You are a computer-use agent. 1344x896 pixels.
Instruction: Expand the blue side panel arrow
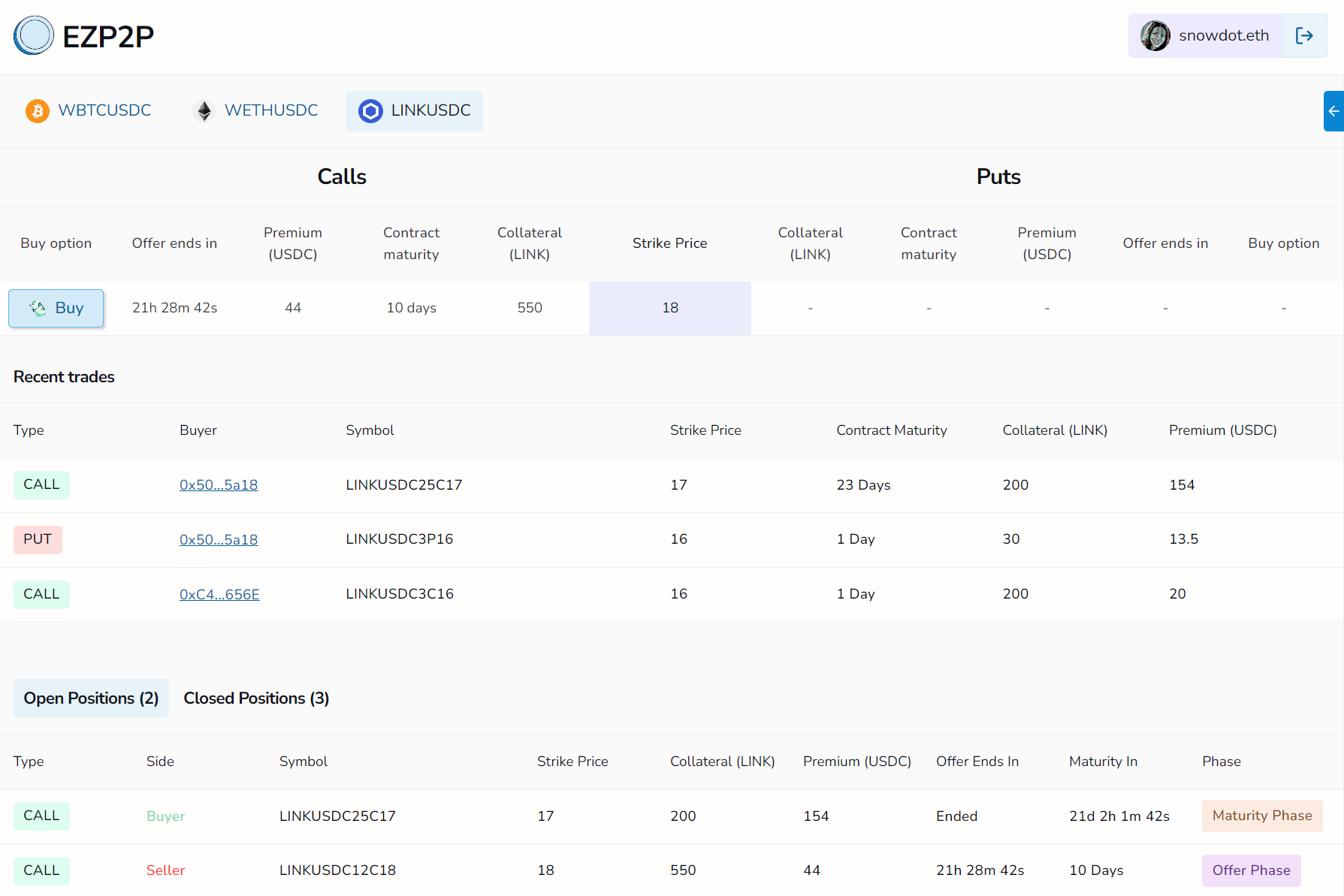pyautogui.click(x=1333, y=111)
